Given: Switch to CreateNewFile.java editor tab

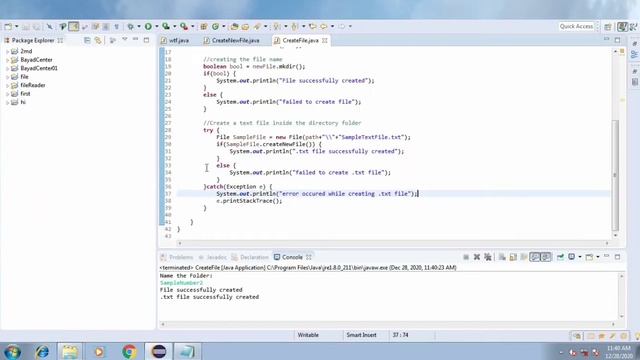Looking at the screenshot, I should tap(231, 40).
